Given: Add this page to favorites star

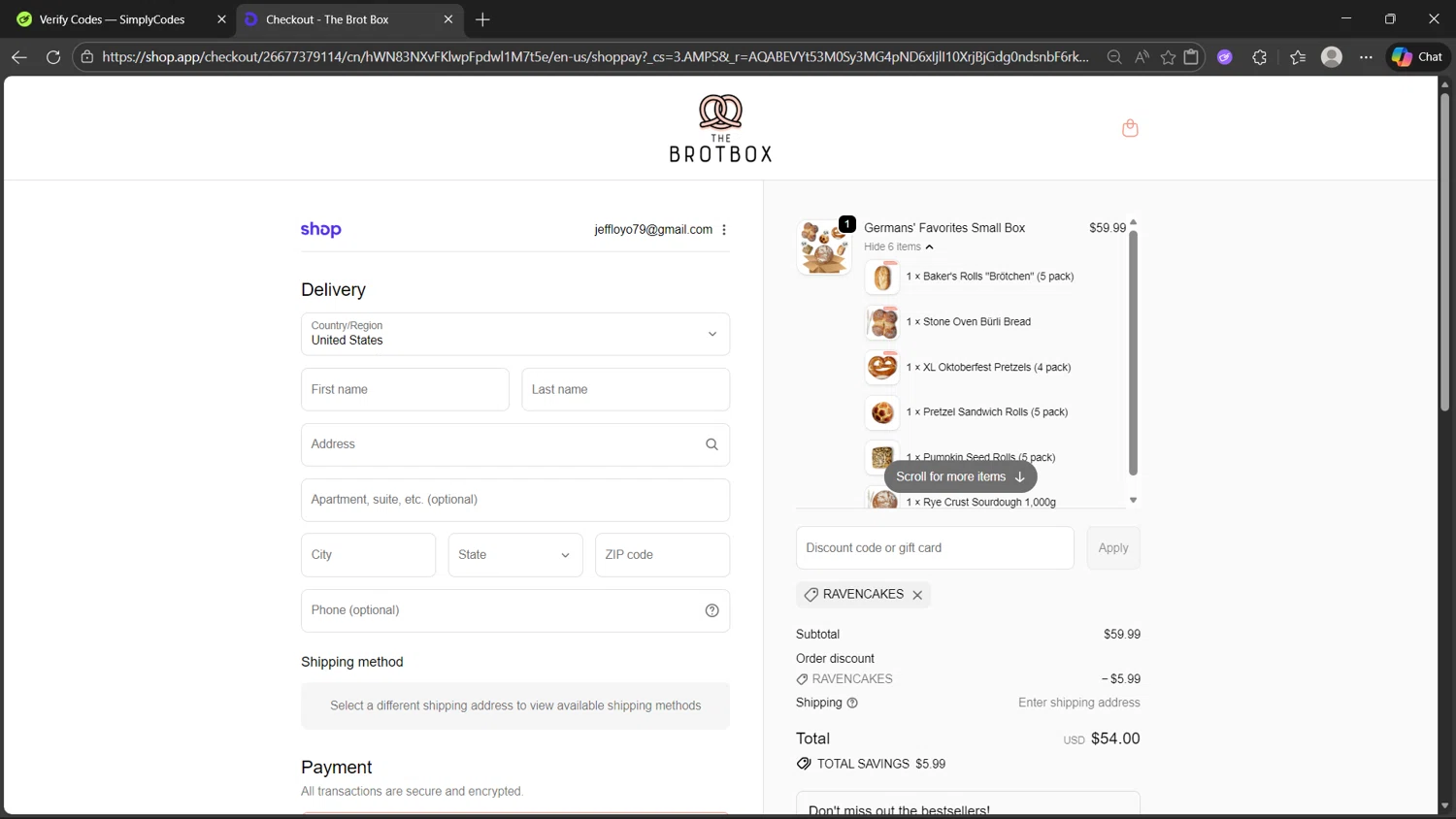Looking at the screenshot, I should click(x=1168, y=57).
